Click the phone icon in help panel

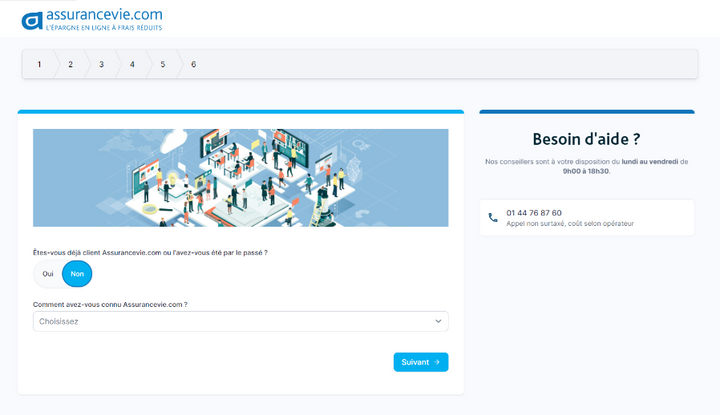(493, 217)
